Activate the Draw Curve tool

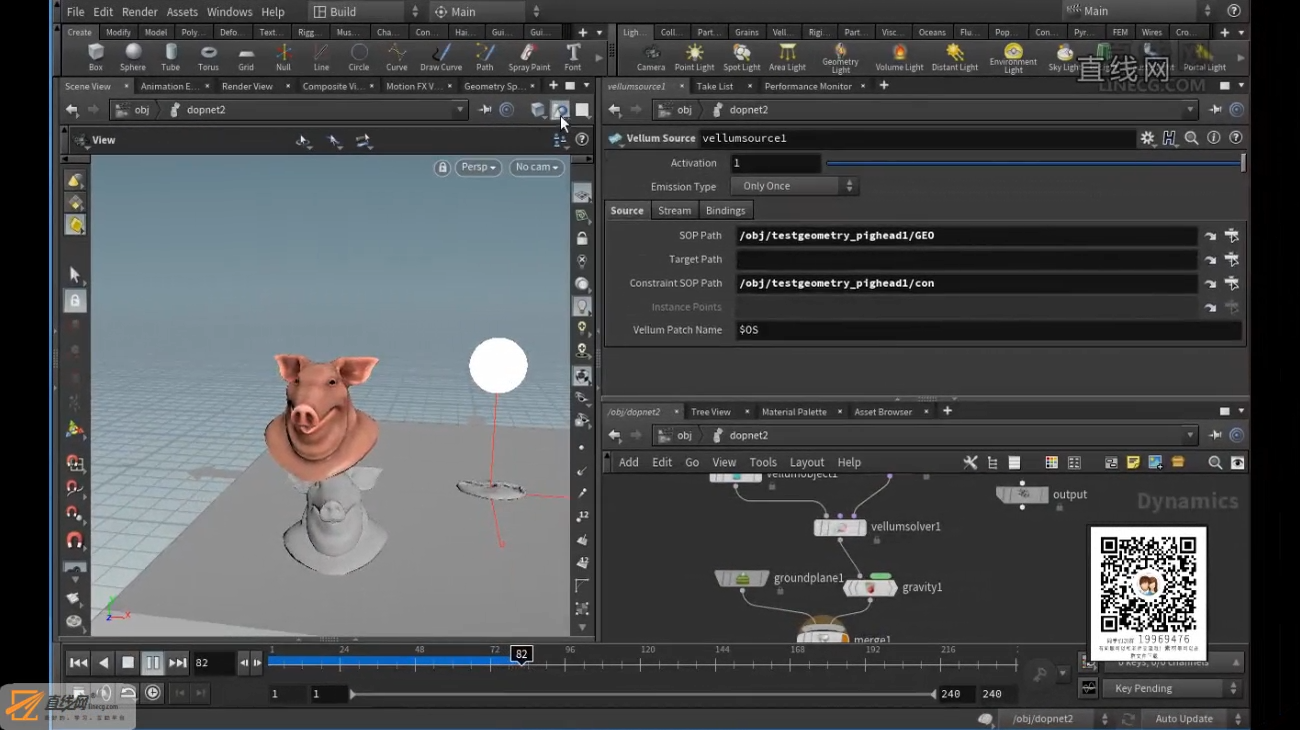click(x=441, y=57)
